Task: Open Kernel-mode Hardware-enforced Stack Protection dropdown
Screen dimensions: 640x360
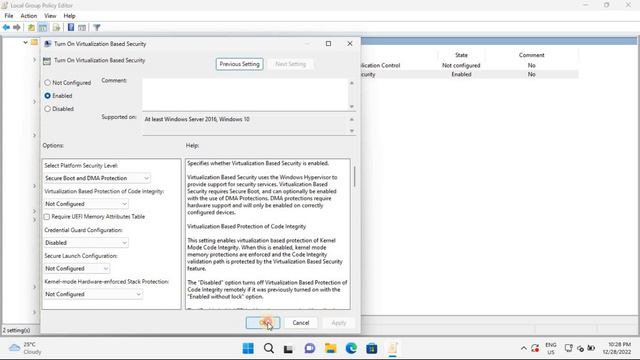Action: [93, 294]
